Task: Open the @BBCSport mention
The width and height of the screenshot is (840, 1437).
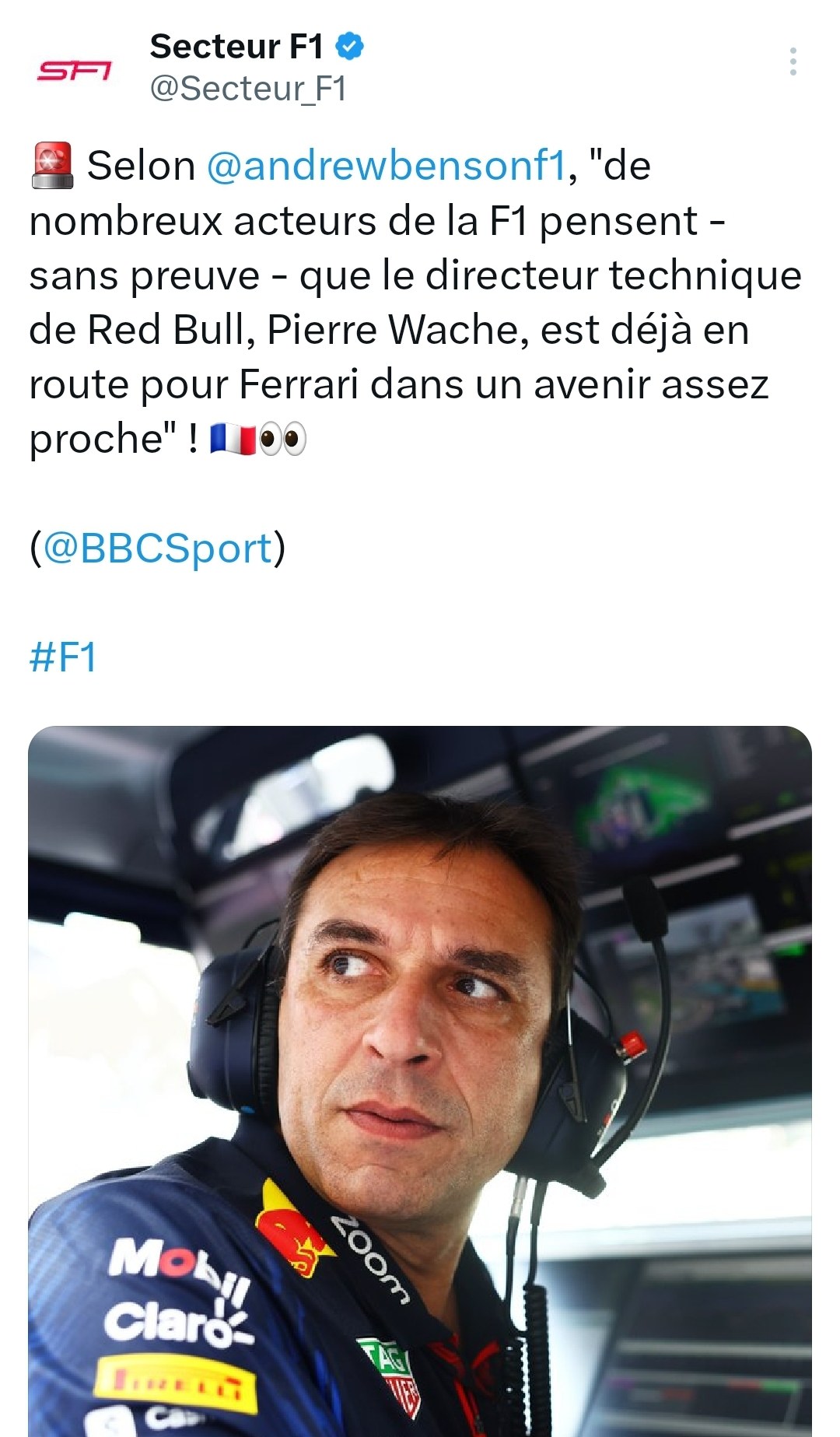Action: tap(157, 549)
